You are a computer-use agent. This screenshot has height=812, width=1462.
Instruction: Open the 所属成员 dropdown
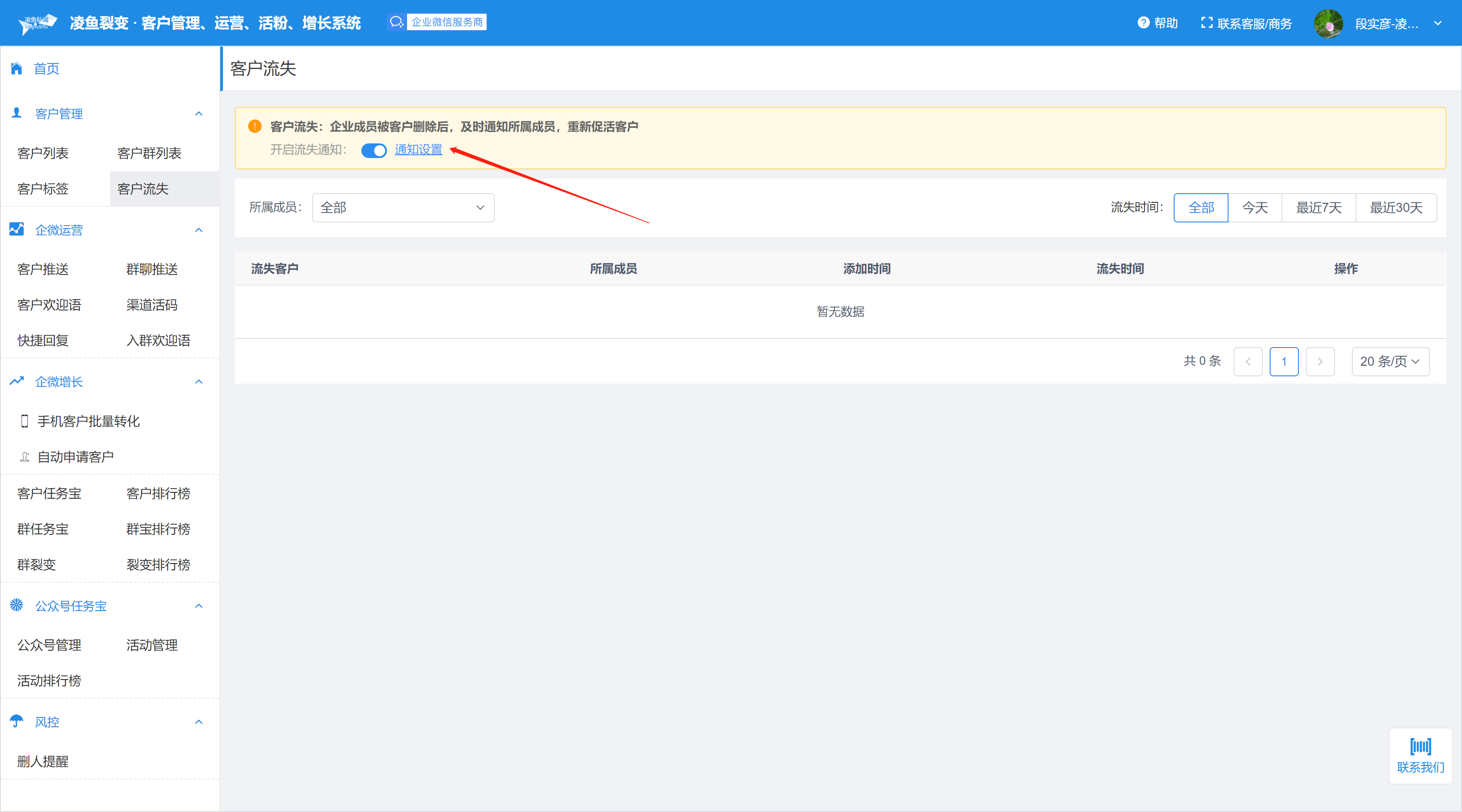(403, 208)
